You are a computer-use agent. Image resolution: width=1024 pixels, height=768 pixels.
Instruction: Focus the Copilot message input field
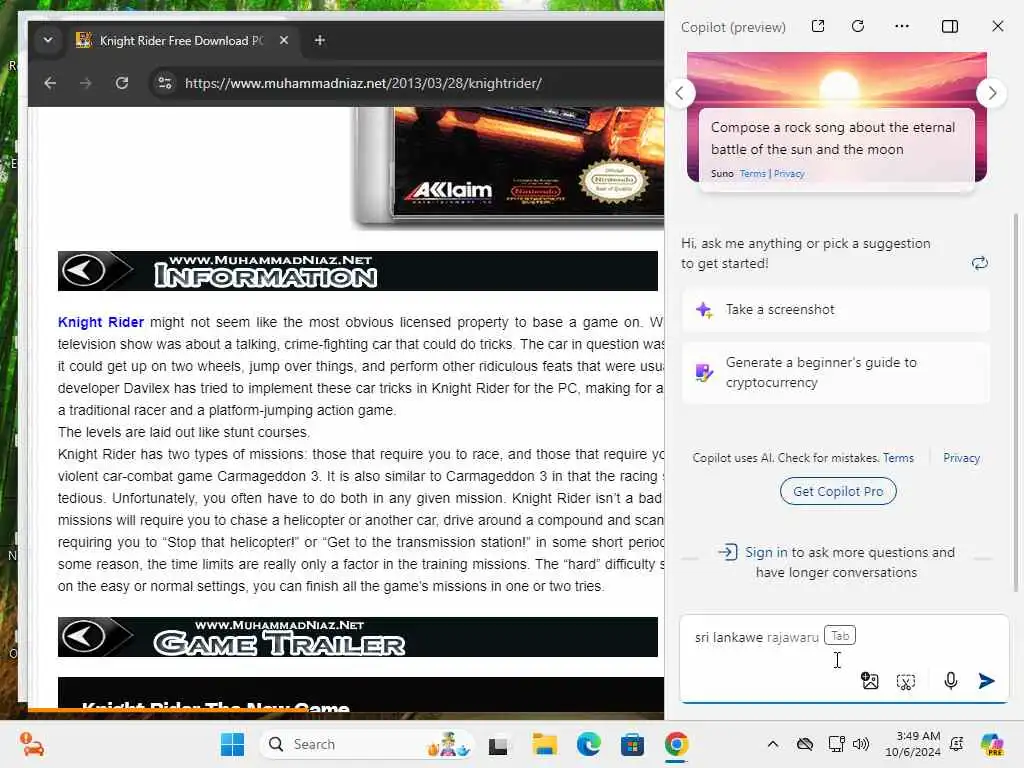pos(844,658)
